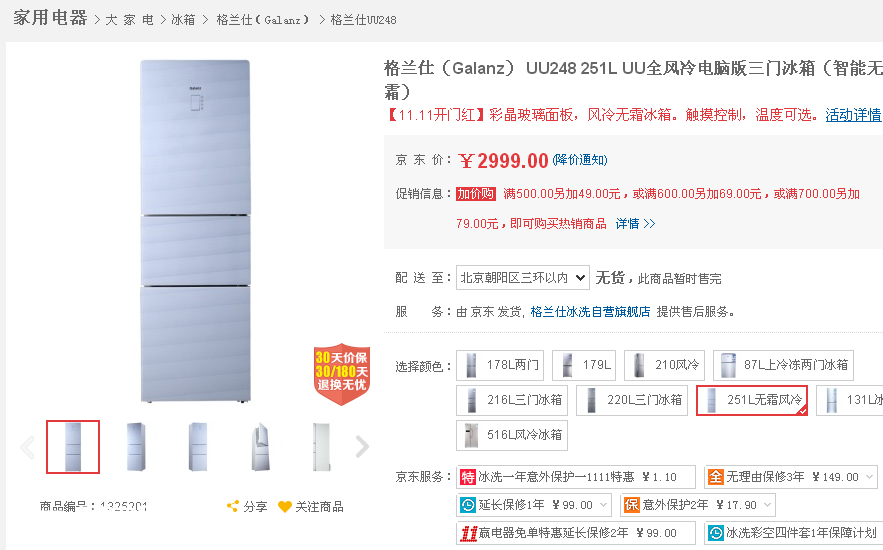Click the heart icon to follow the product
This screenshot has width=883, height=550.
[x=285, y=507]
